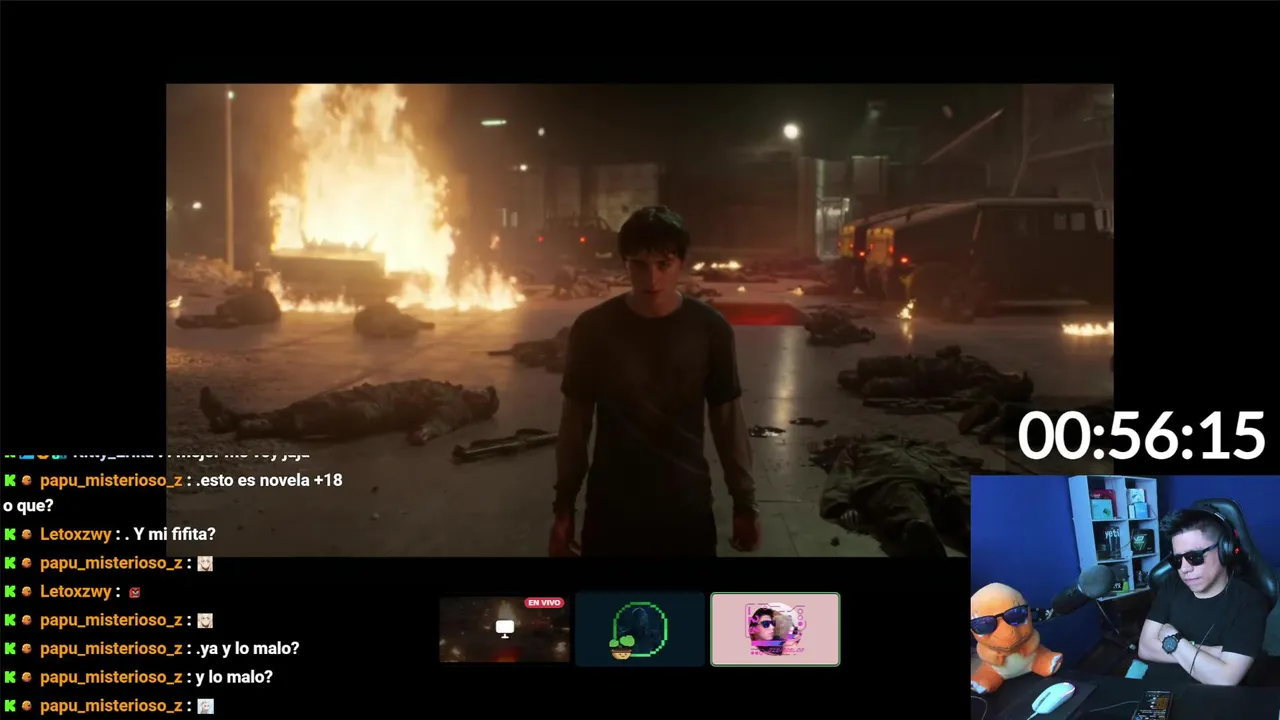The height and width of the screenshot is (720, 1280).
Task: Click the red EN VIVO live badge
Action: click(544, 603)
